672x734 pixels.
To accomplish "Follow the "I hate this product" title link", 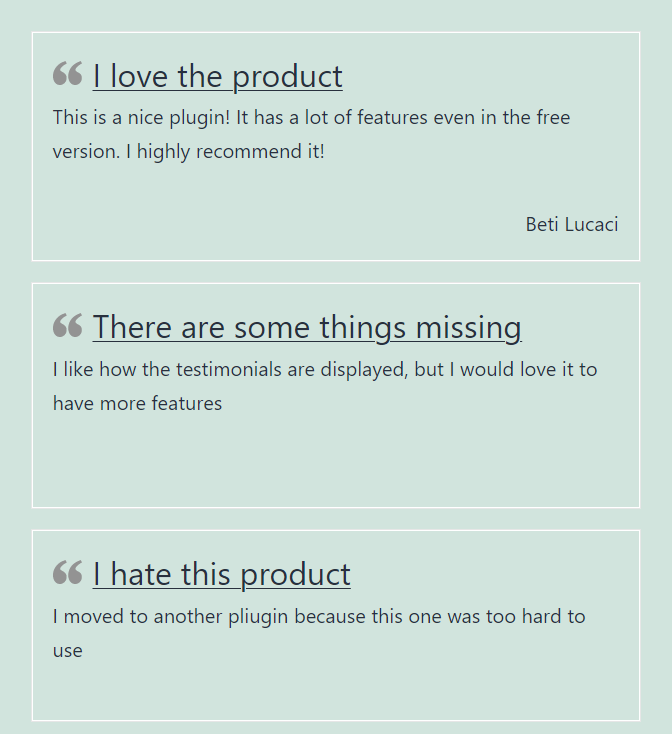I will coord(221,574).
